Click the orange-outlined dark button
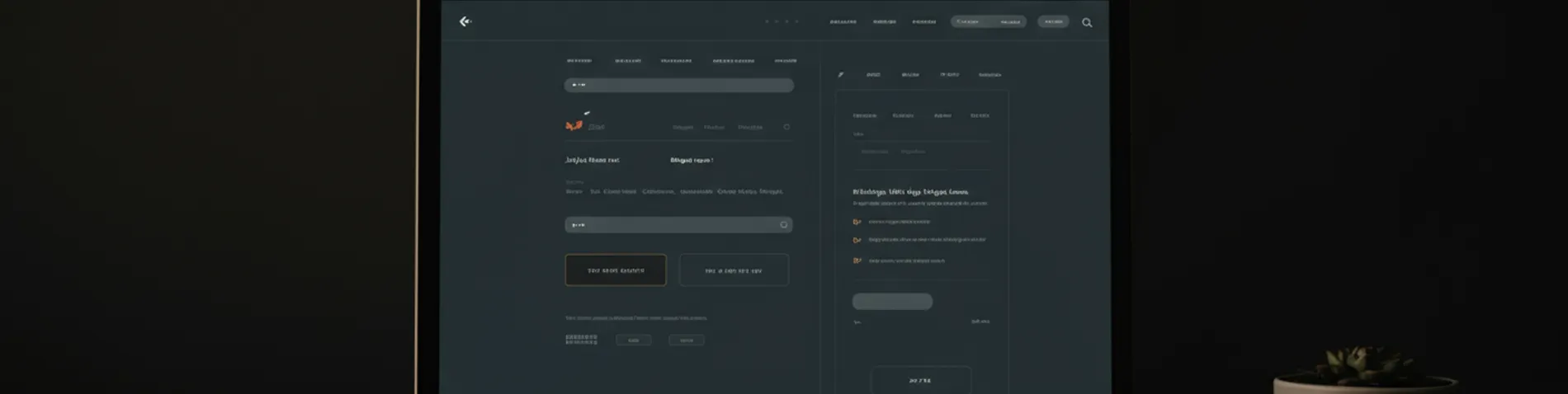The width and height of the screenshot is (1568, 394). click(616, 270)
